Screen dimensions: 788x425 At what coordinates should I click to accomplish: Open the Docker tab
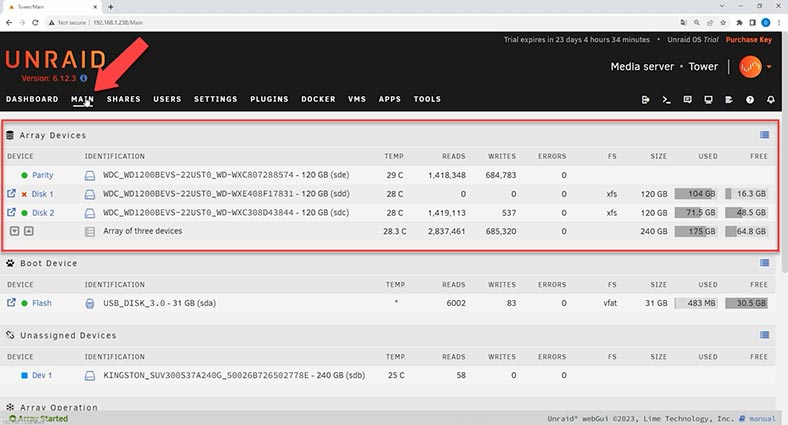coord(318,99)
